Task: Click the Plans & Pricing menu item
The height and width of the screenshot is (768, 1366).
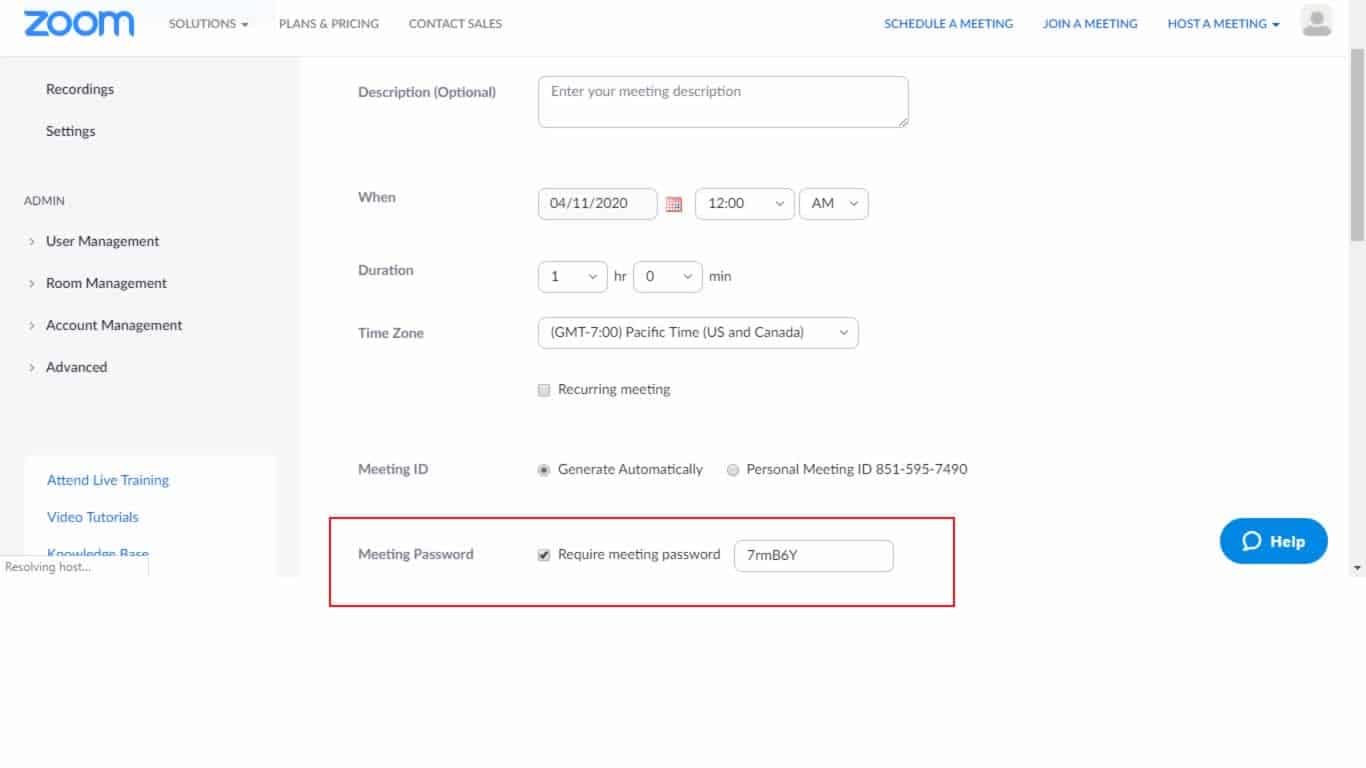Action: (x=329, y=23)
